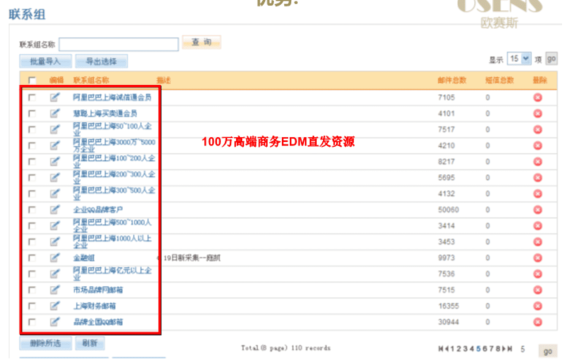Delete the 企业QQ品牌客户 row with 50060
Viewport: 570px width, 360px height.
pos(538,210)
